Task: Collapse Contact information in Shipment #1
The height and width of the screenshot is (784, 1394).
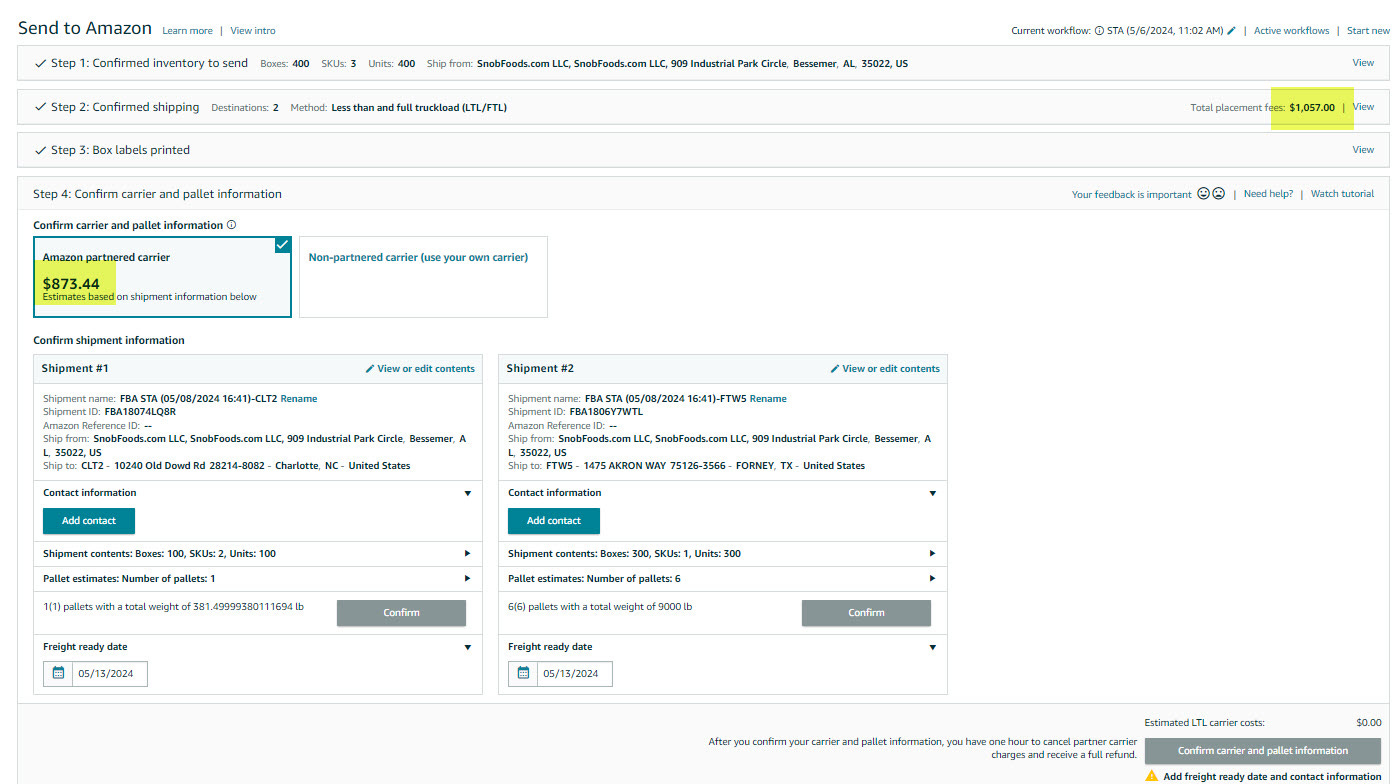Action: pos(467,493)
